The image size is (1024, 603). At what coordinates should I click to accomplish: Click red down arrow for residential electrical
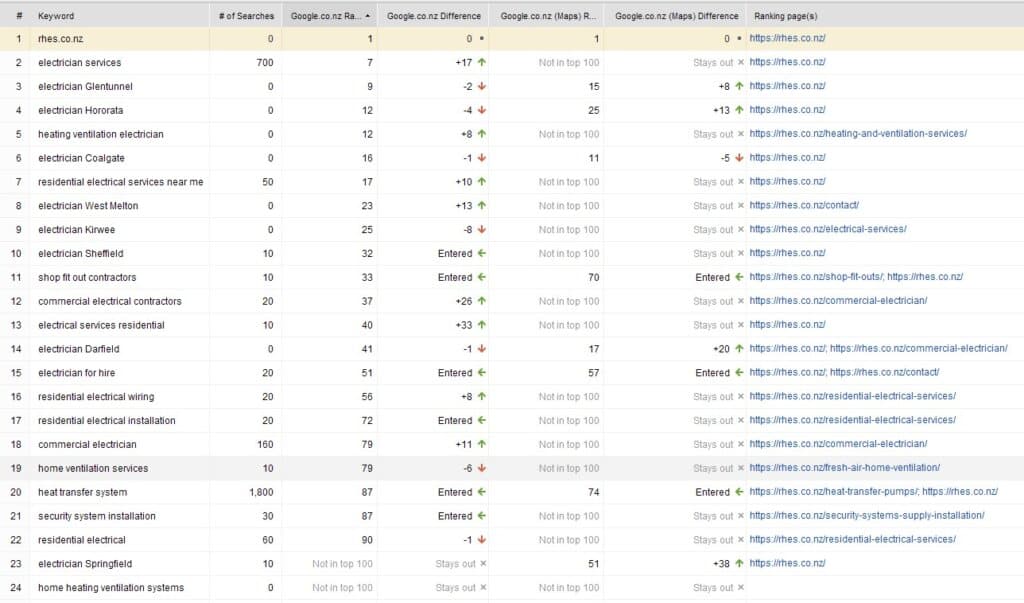point(482,540)
